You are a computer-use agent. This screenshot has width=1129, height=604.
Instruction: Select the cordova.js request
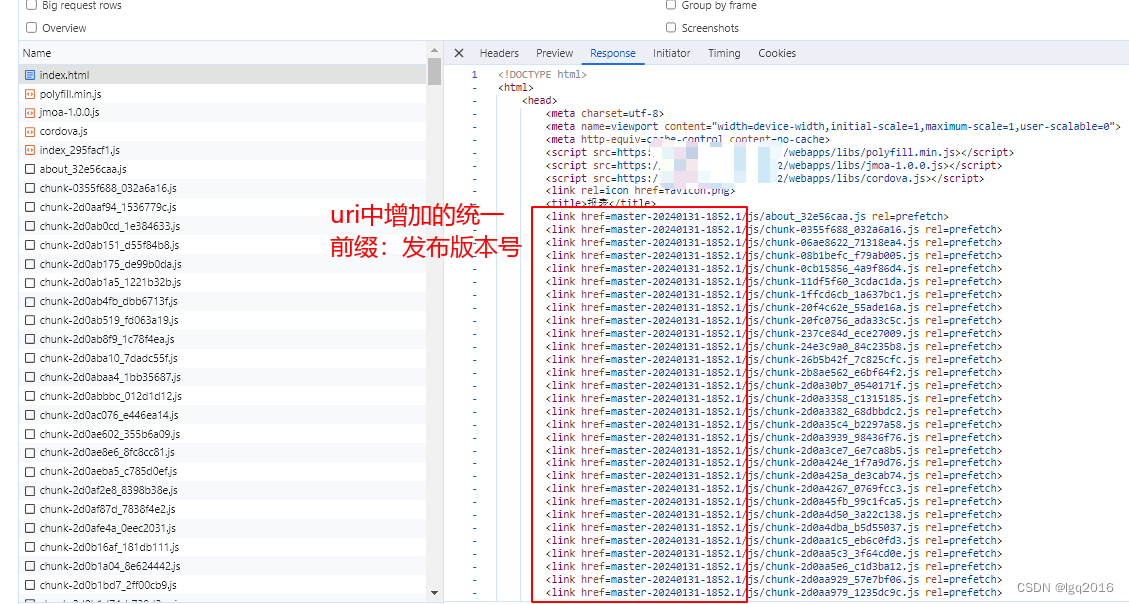[223, 132]
